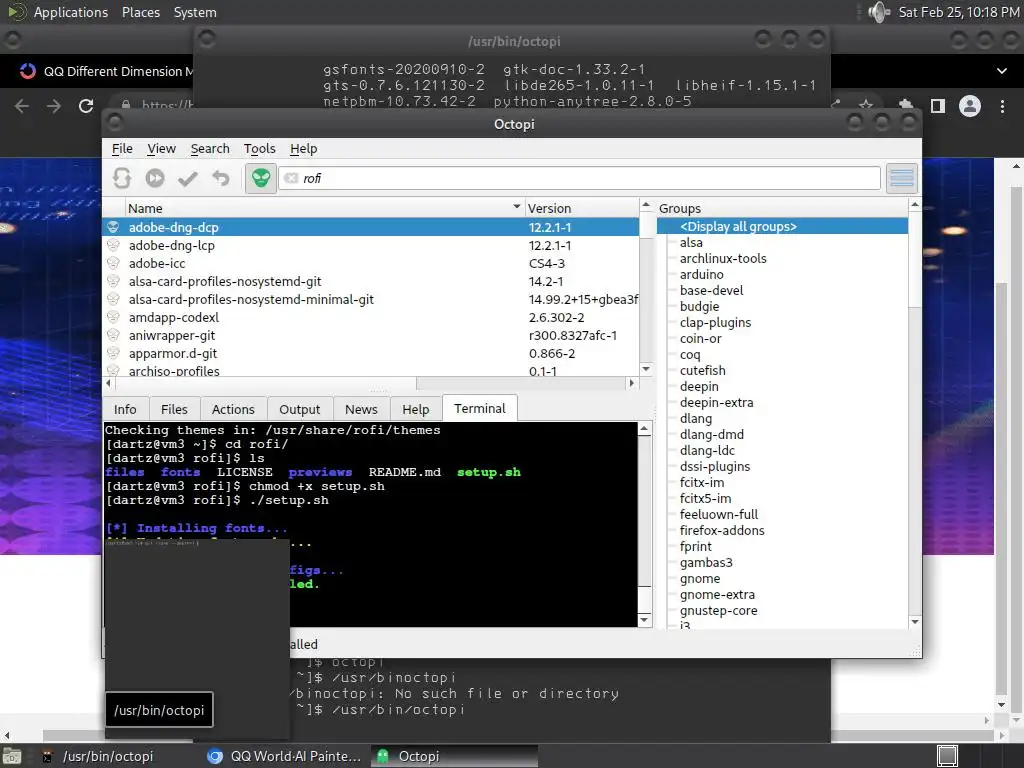Select the gnome-extra group

[717, 594]
